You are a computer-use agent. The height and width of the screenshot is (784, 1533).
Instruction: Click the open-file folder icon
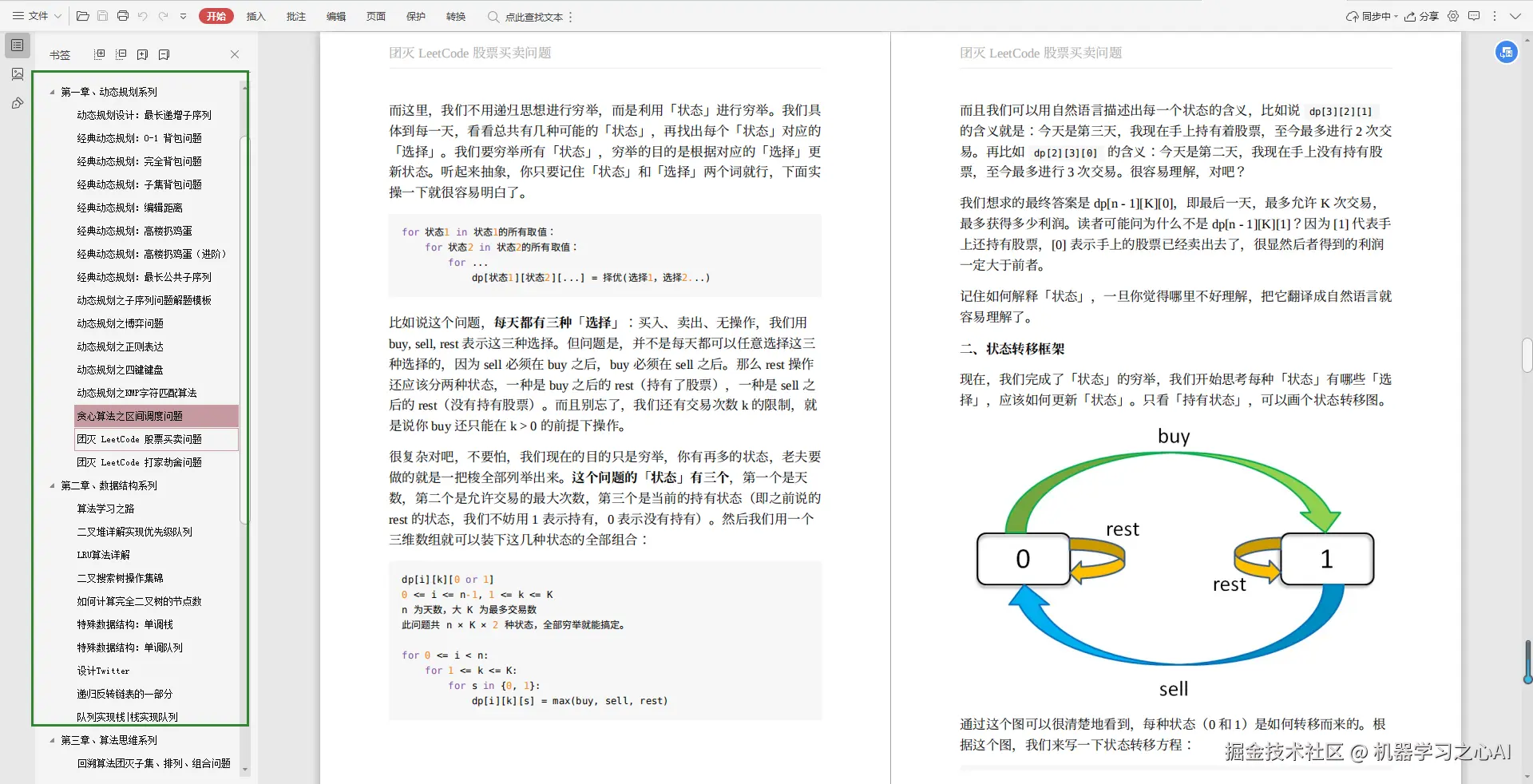coord(82,16)
